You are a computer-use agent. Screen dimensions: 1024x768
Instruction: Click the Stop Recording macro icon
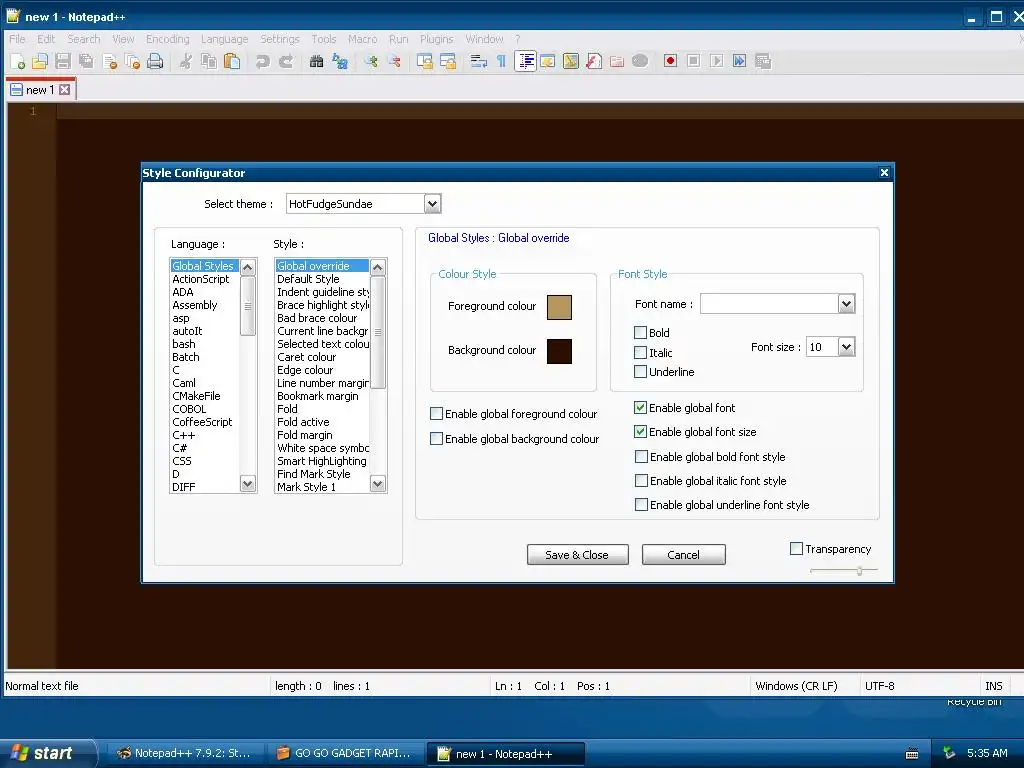694,61
